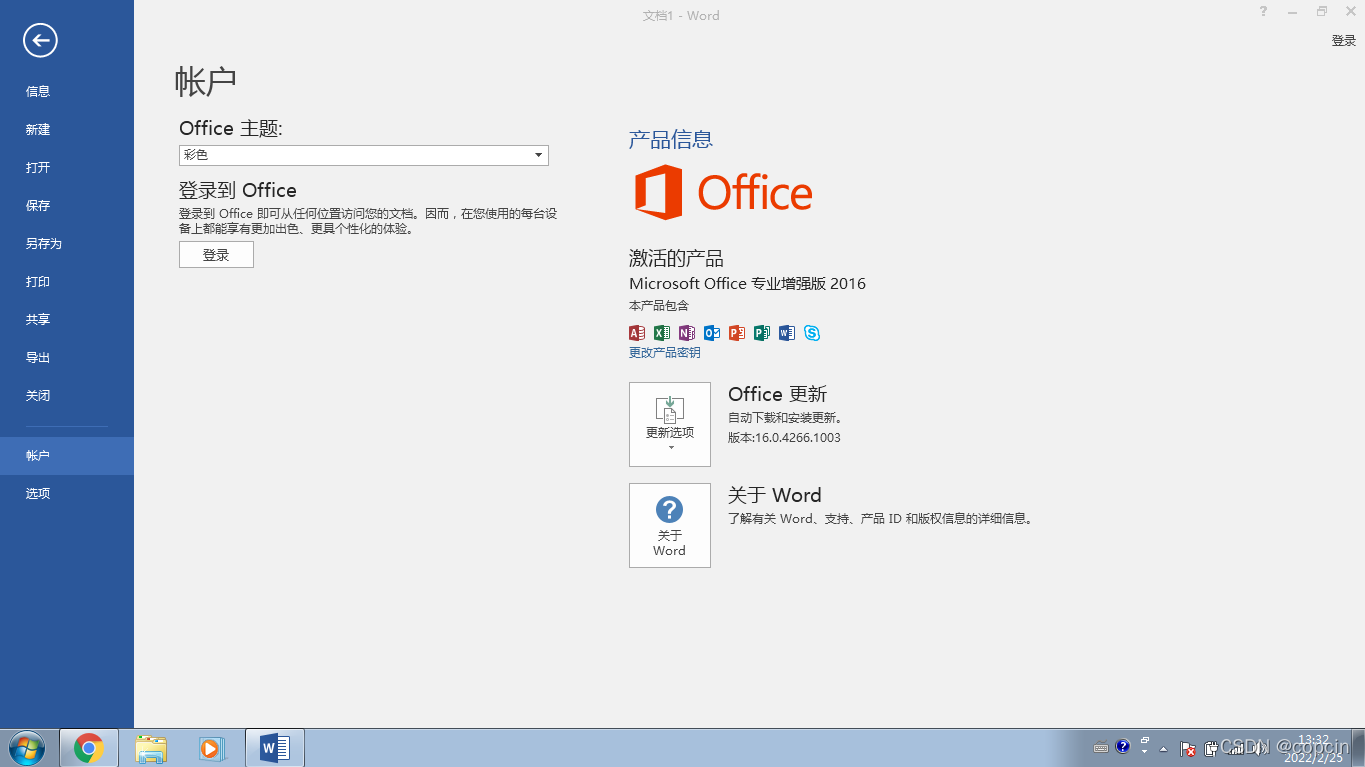Open Word help question mark in title bar
Viewport: 1365px width, 767px height.
pos(1264,12)
